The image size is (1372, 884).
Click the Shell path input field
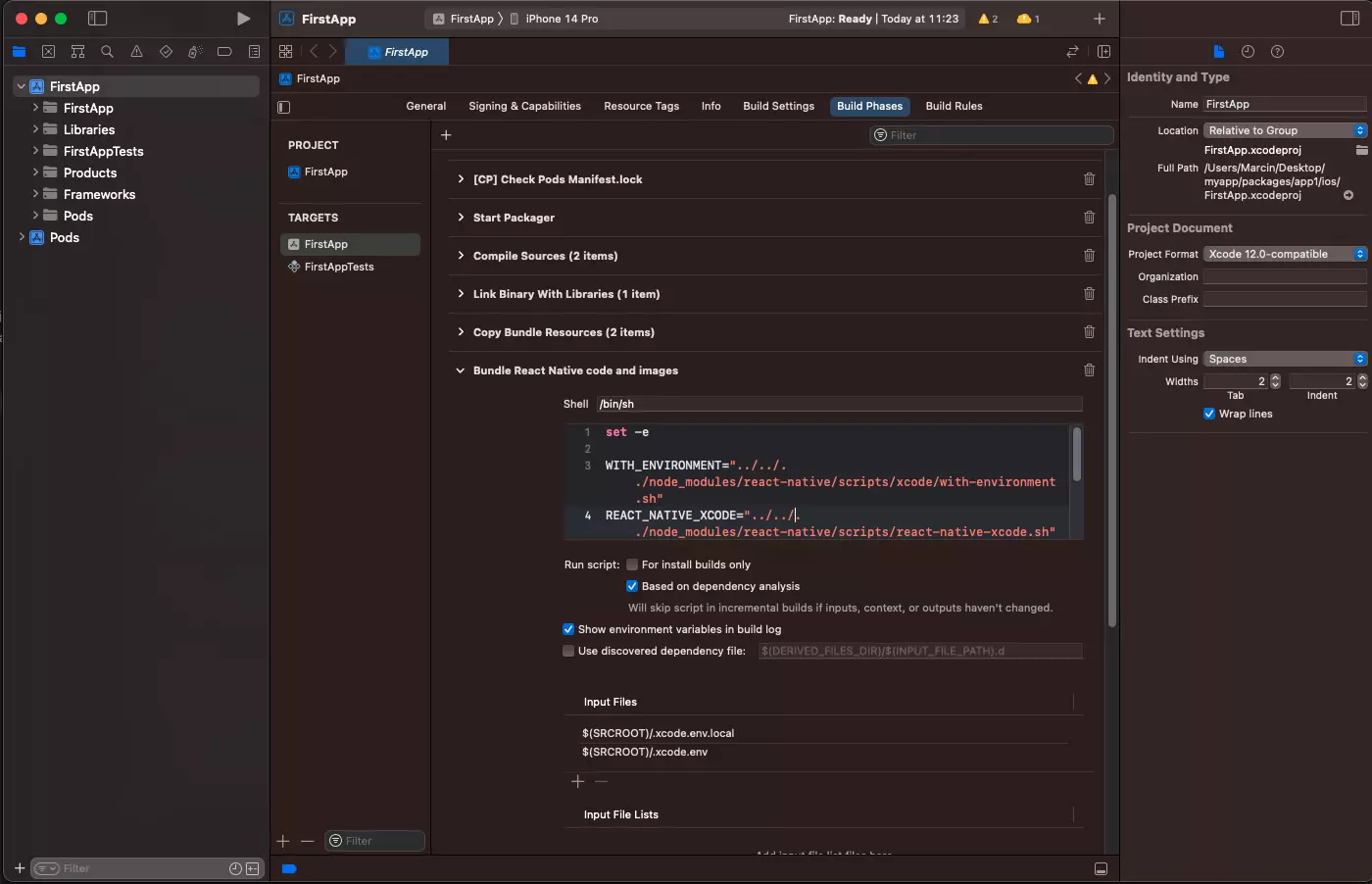coord(840,404)
